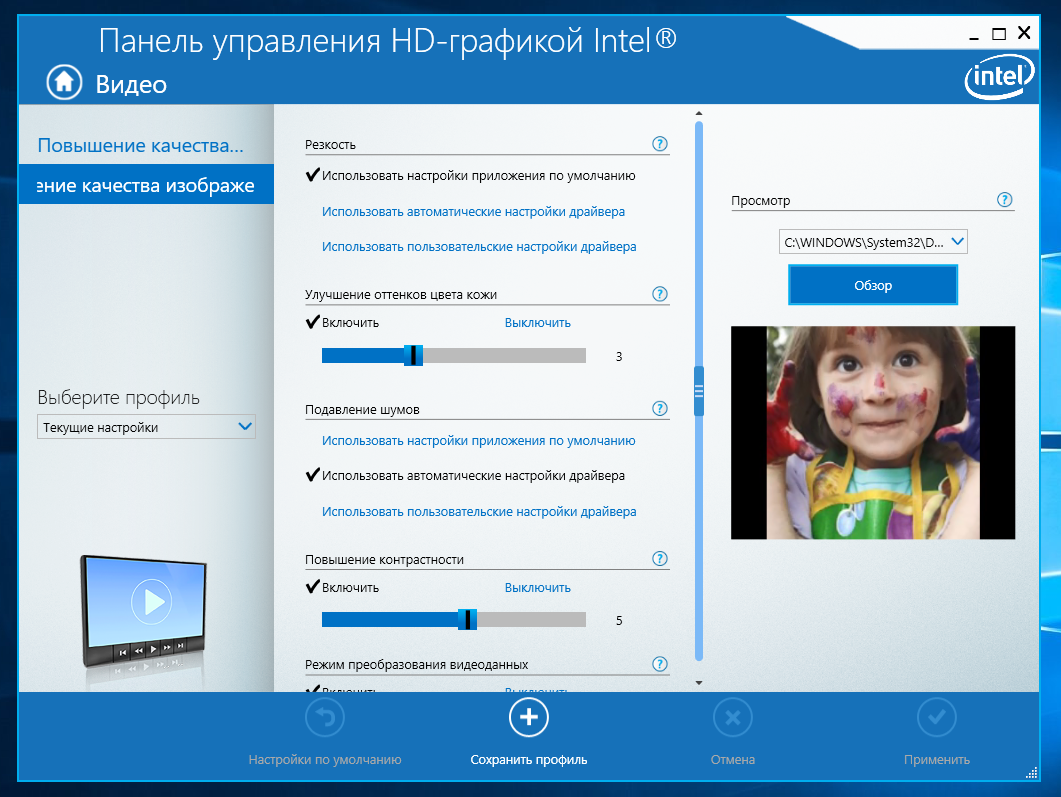Click the Подавление шумов section heading
This screenshot has height=797, width=1061.
coord(362,410)
